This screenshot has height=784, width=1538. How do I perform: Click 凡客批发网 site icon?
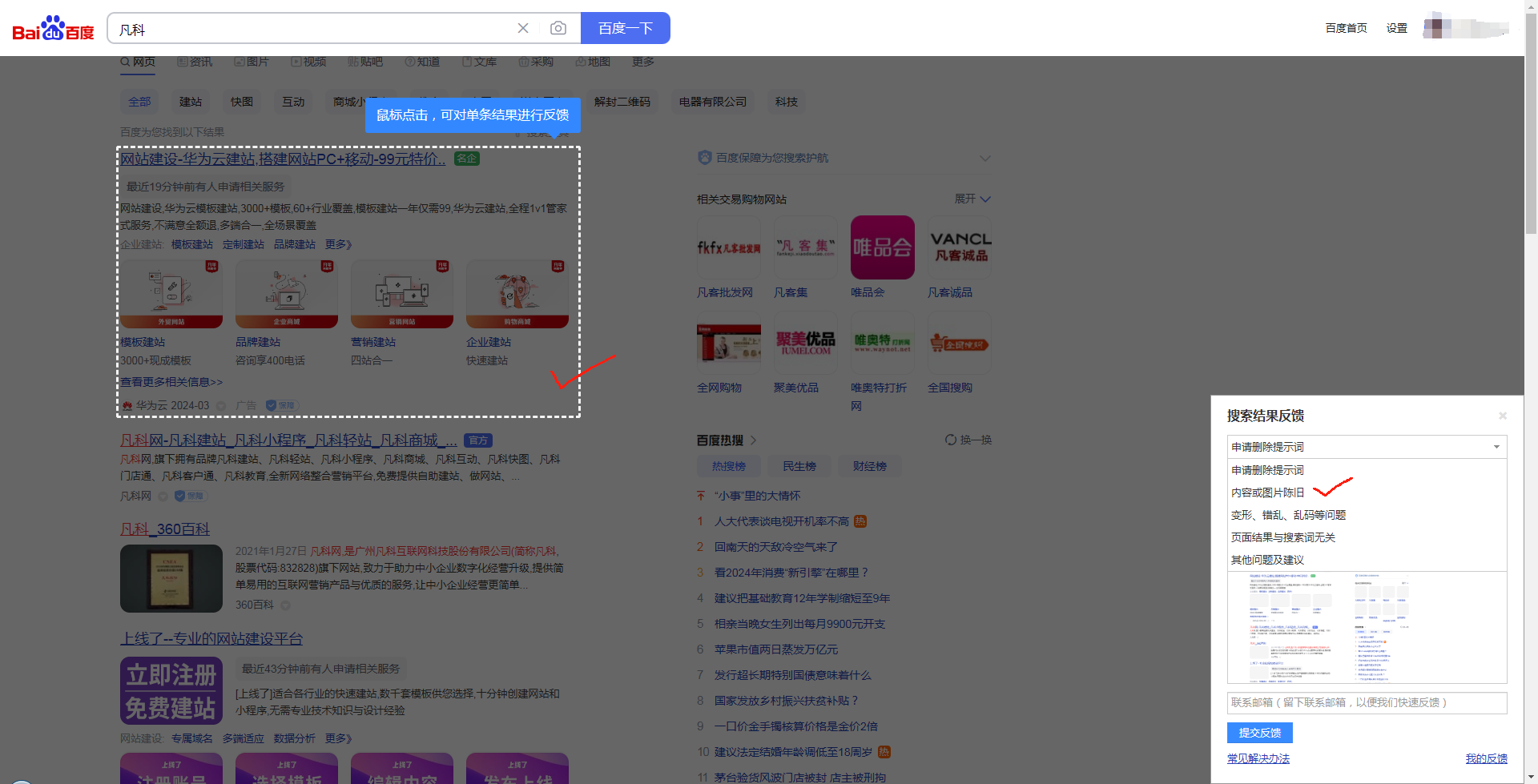729,247
